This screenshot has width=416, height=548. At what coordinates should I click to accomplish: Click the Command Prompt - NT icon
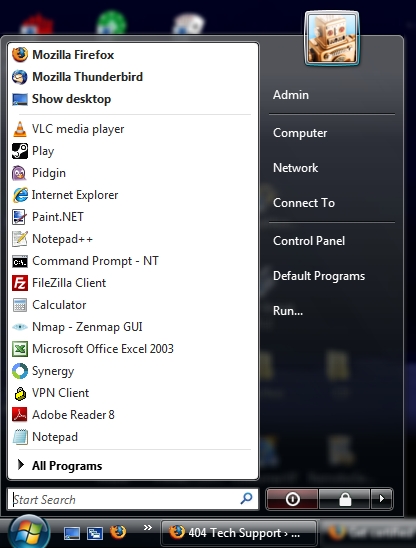[x=20, y=261]
